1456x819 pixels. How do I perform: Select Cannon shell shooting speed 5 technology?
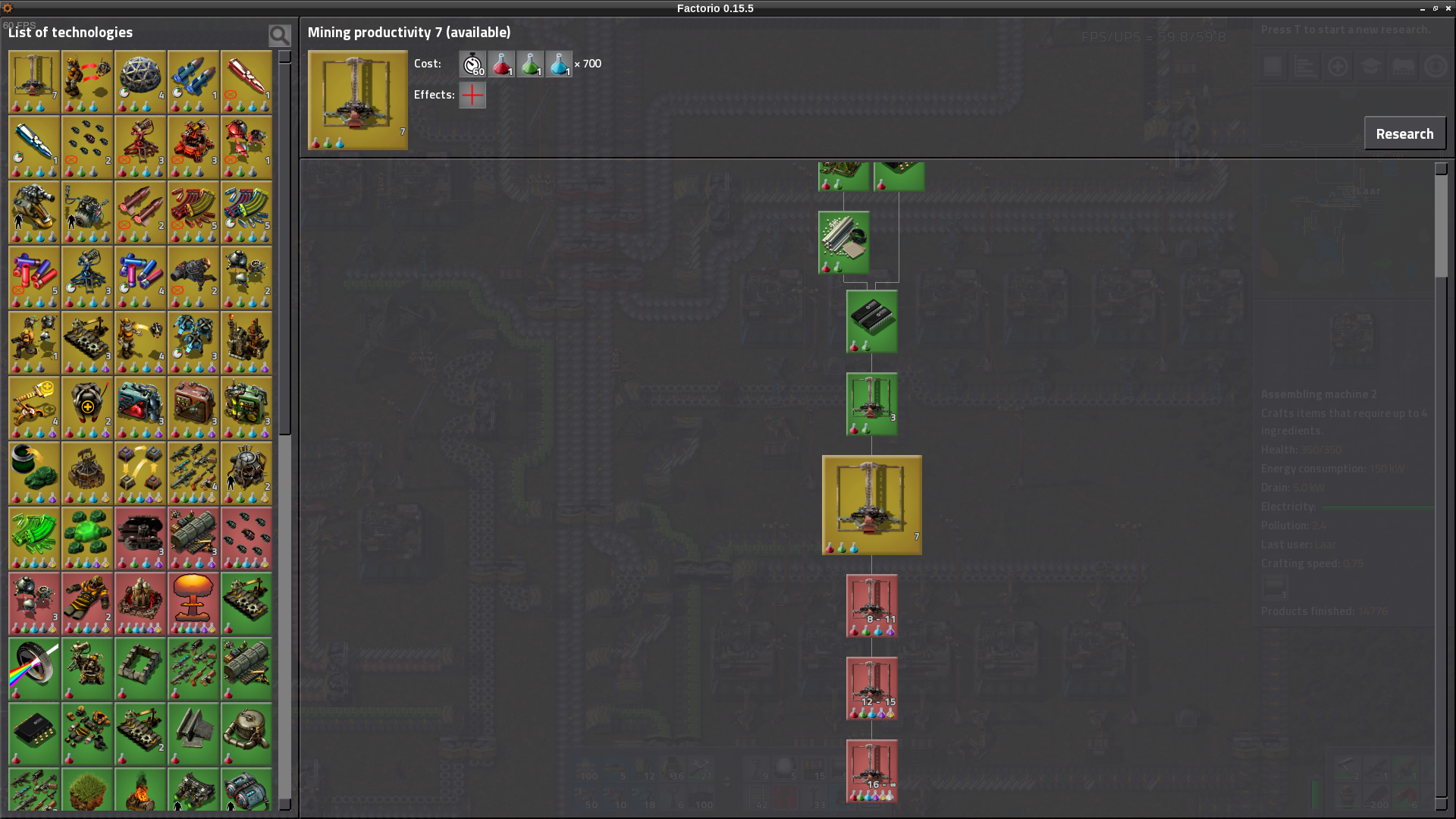coord(246,212)
